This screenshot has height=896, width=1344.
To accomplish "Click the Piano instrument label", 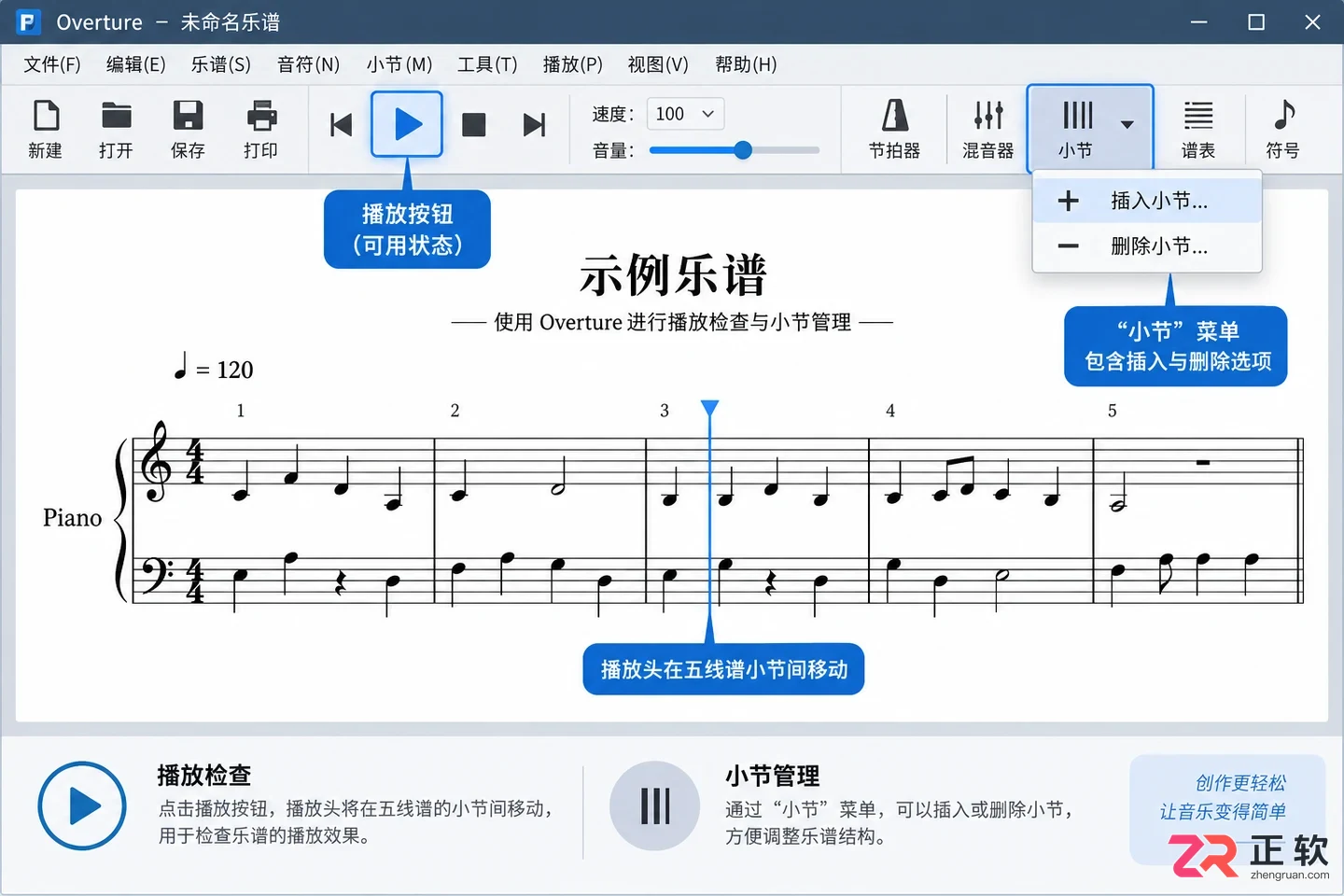I will click(73, 518).
